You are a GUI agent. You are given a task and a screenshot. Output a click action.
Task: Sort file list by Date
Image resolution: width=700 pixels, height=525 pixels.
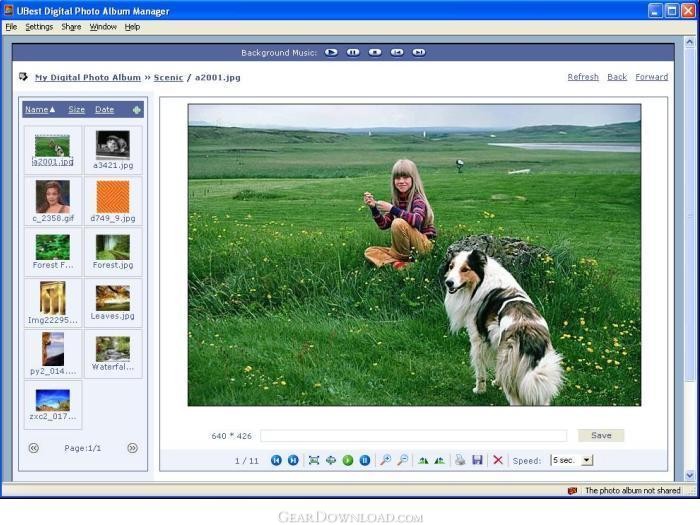coord(104,109)
